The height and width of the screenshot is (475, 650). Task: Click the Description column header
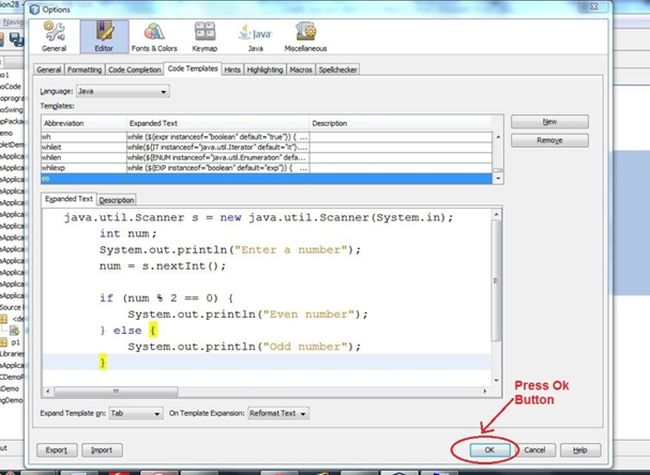pos(400,124)
